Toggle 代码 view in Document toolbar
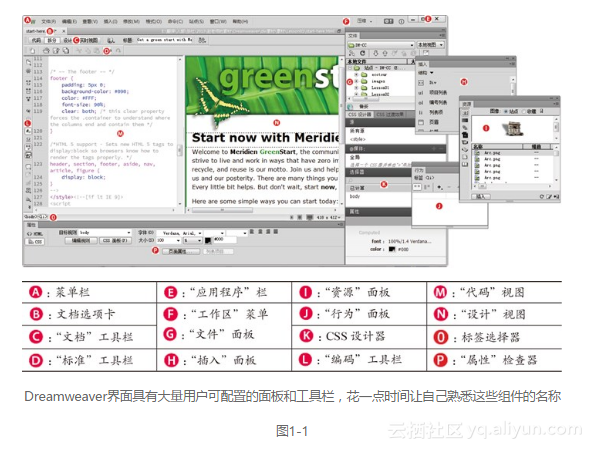This screenshot has height=450, width=593. click(36, 40)
